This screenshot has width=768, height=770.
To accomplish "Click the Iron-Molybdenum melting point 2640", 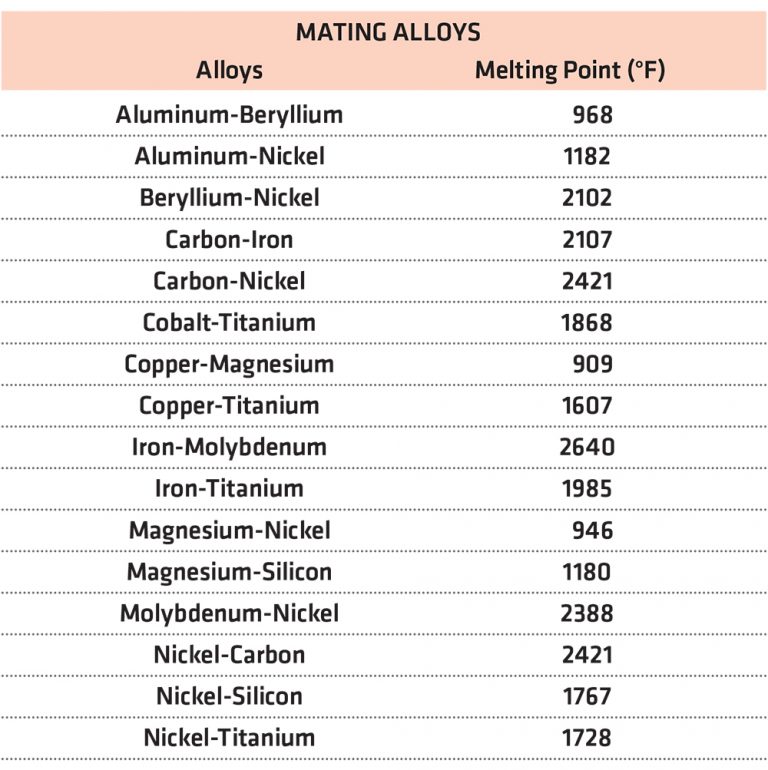I will pos(587,447).
